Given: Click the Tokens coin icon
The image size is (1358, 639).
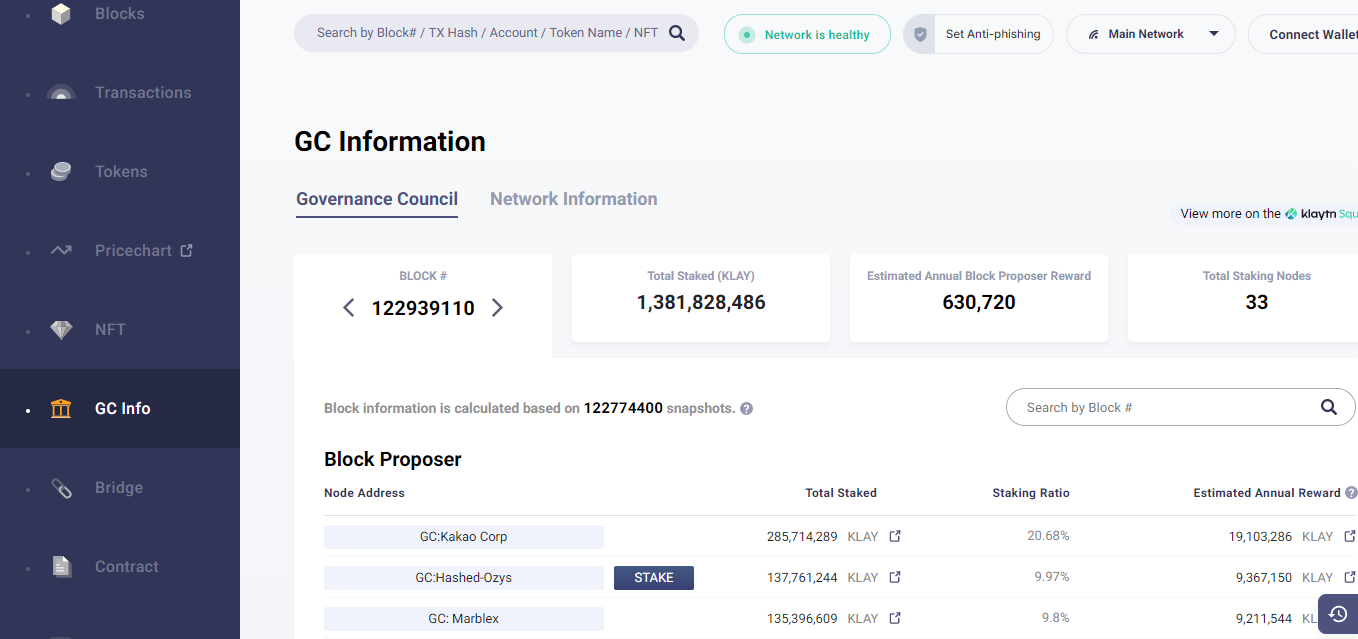Looking at the screenshot, I should coord(61,171).
